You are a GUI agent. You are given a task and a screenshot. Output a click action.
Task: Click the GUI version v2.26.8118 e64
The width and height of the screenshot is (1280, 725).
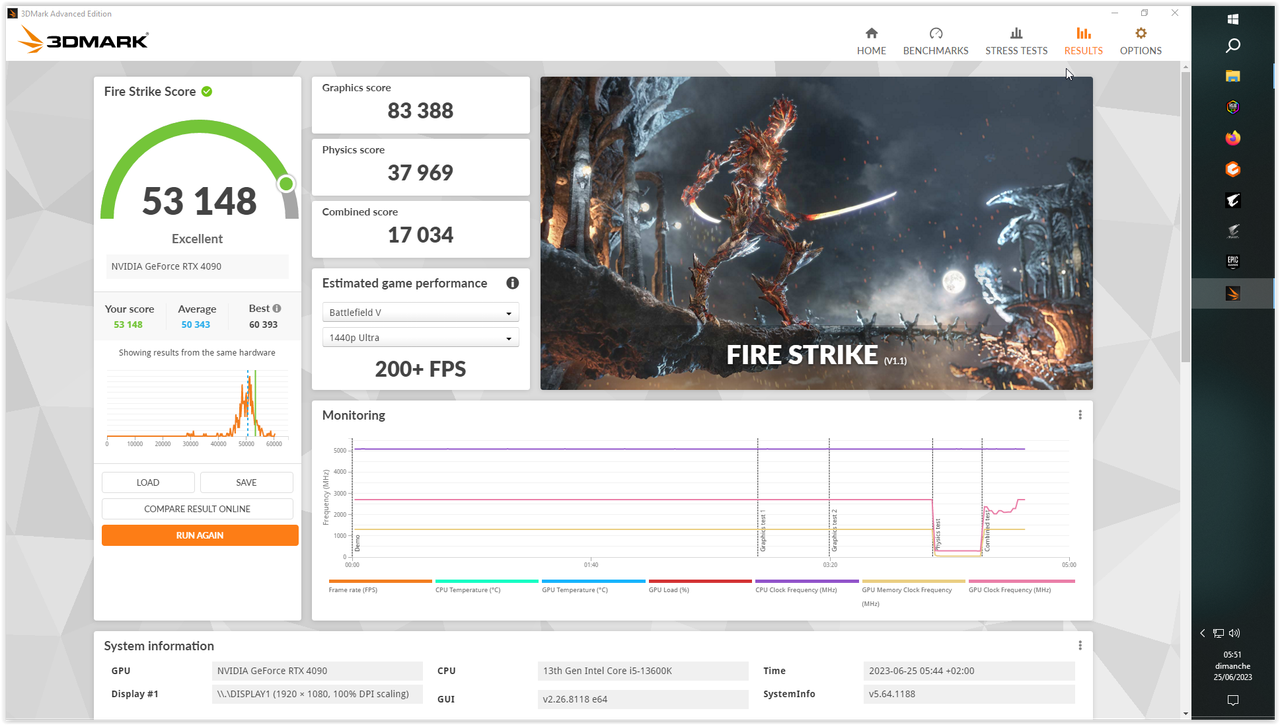coord(643,698)
